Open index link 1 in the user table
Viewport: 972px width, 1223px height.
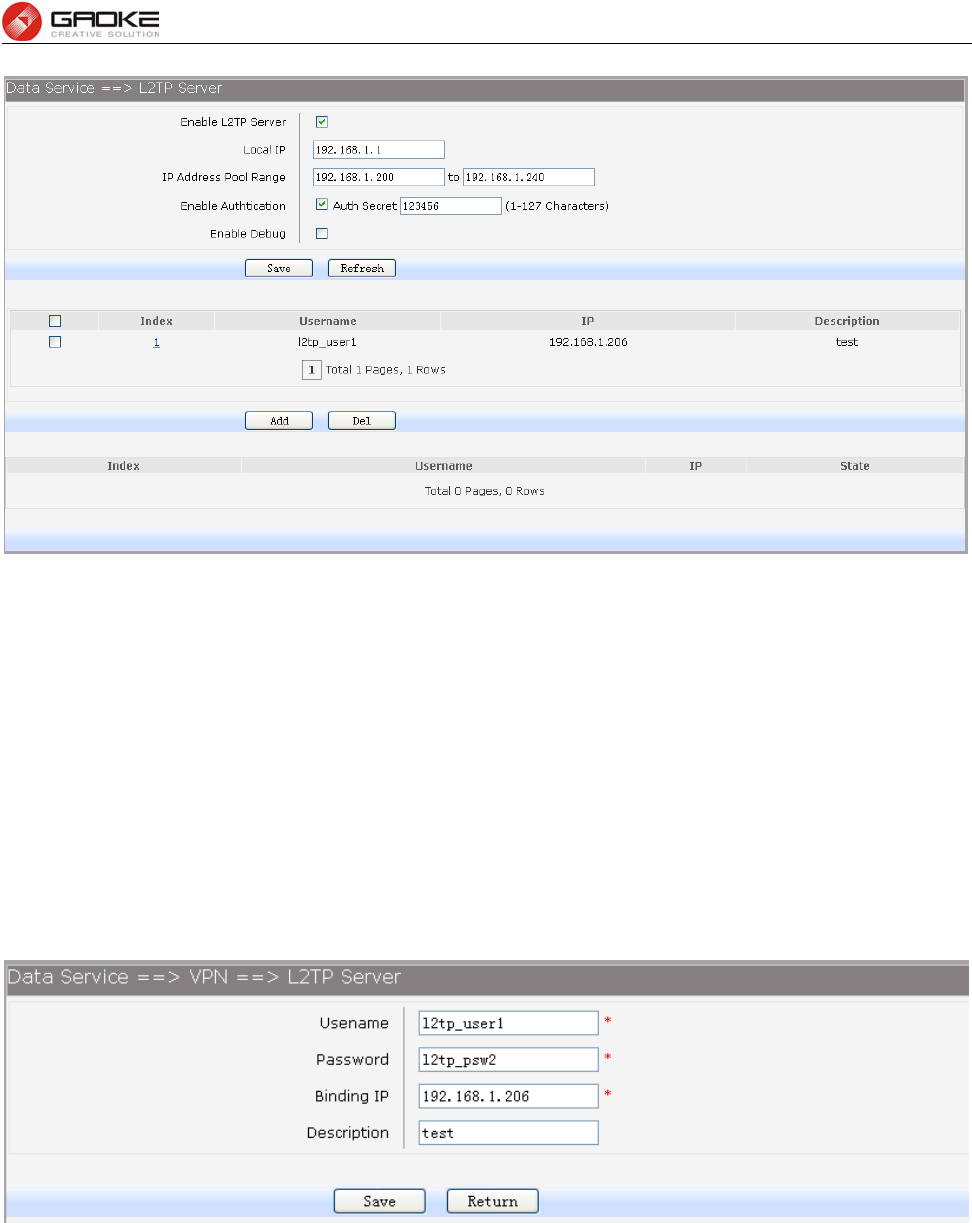[x=156, y=342]
